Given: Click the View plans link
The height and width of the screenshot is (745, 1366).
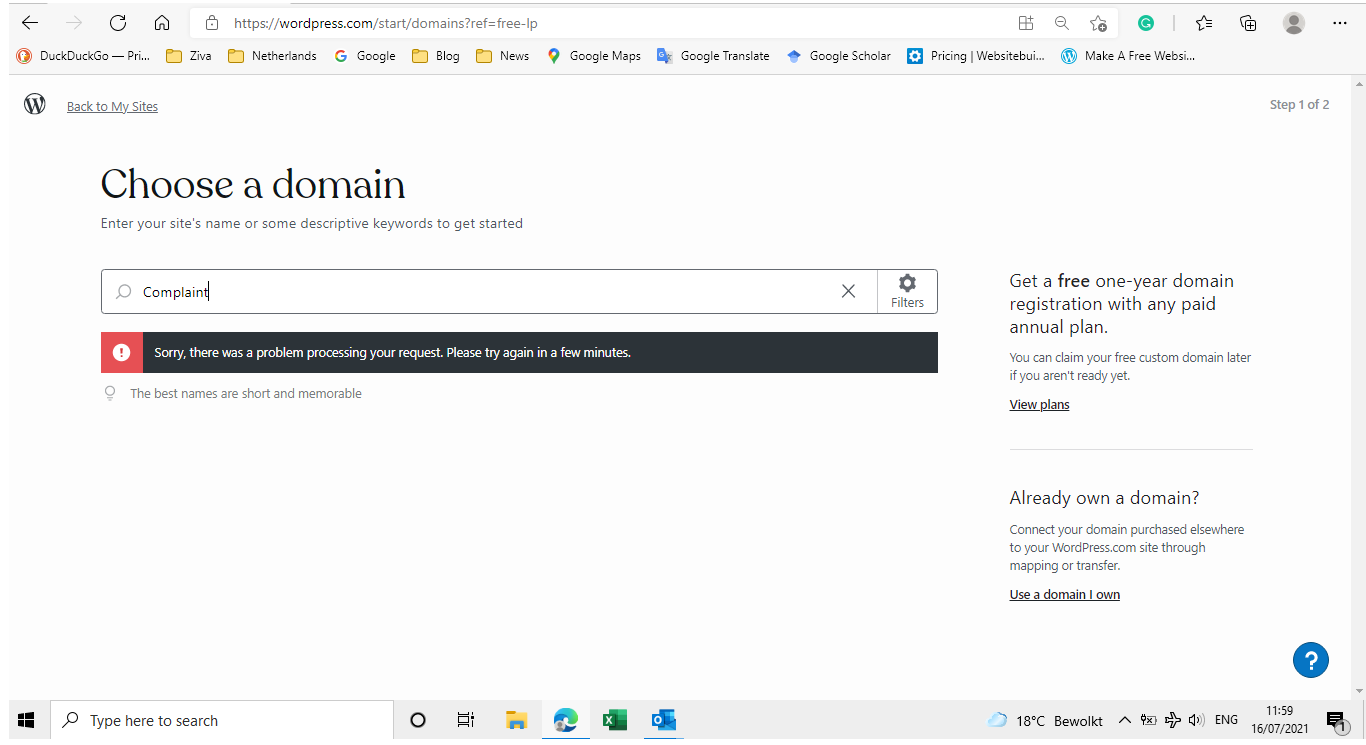Looking at the screenshot, I should click(1039, 405).
